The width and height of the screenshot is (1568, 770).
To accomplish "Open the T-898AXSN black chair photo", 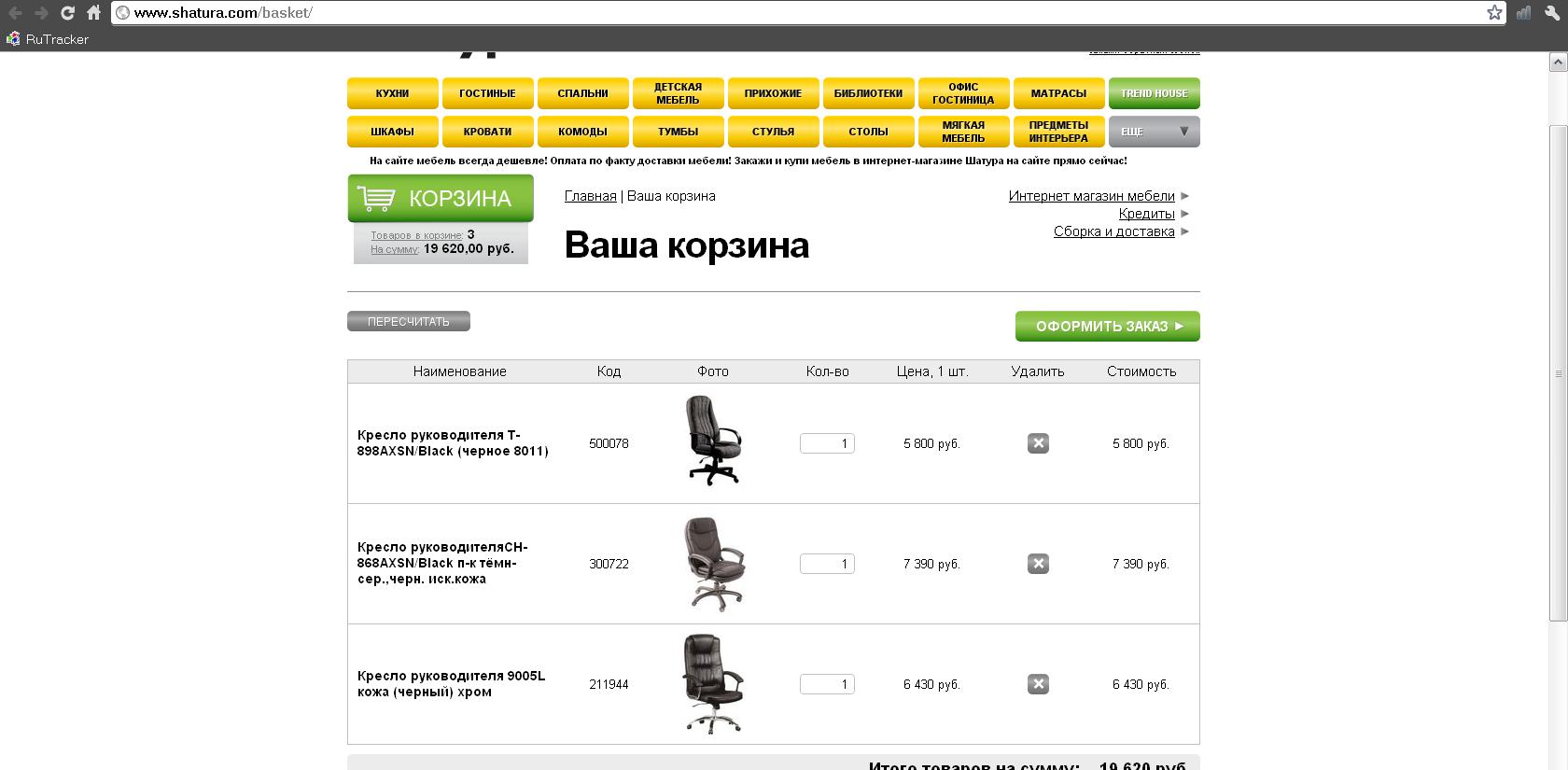I will pyautogui.click(x=713, y=441).
